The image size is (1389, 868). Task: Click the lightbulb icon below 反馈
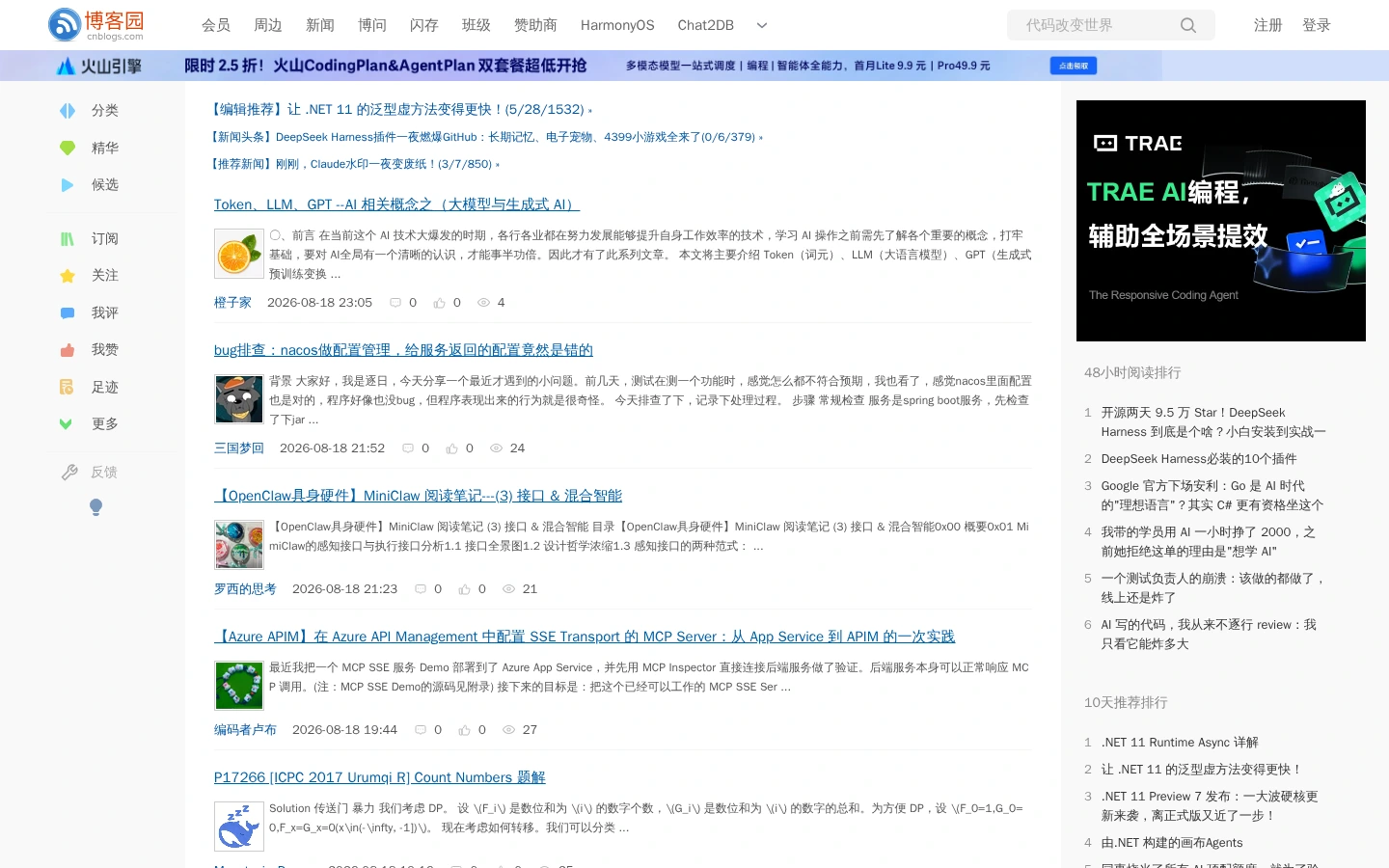coord(95,507)
